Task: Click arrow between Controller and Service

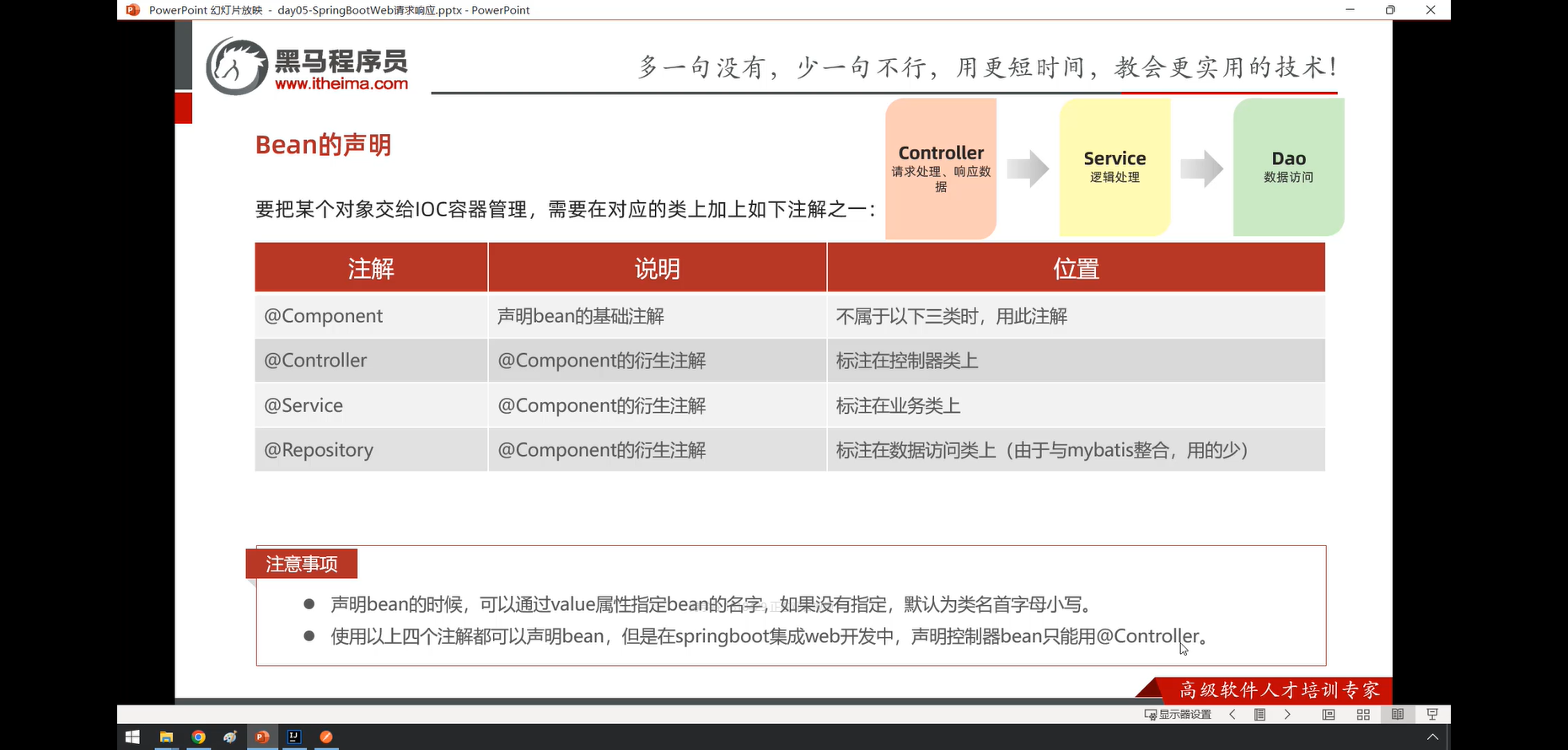Action: click(x=1028, y=169)
